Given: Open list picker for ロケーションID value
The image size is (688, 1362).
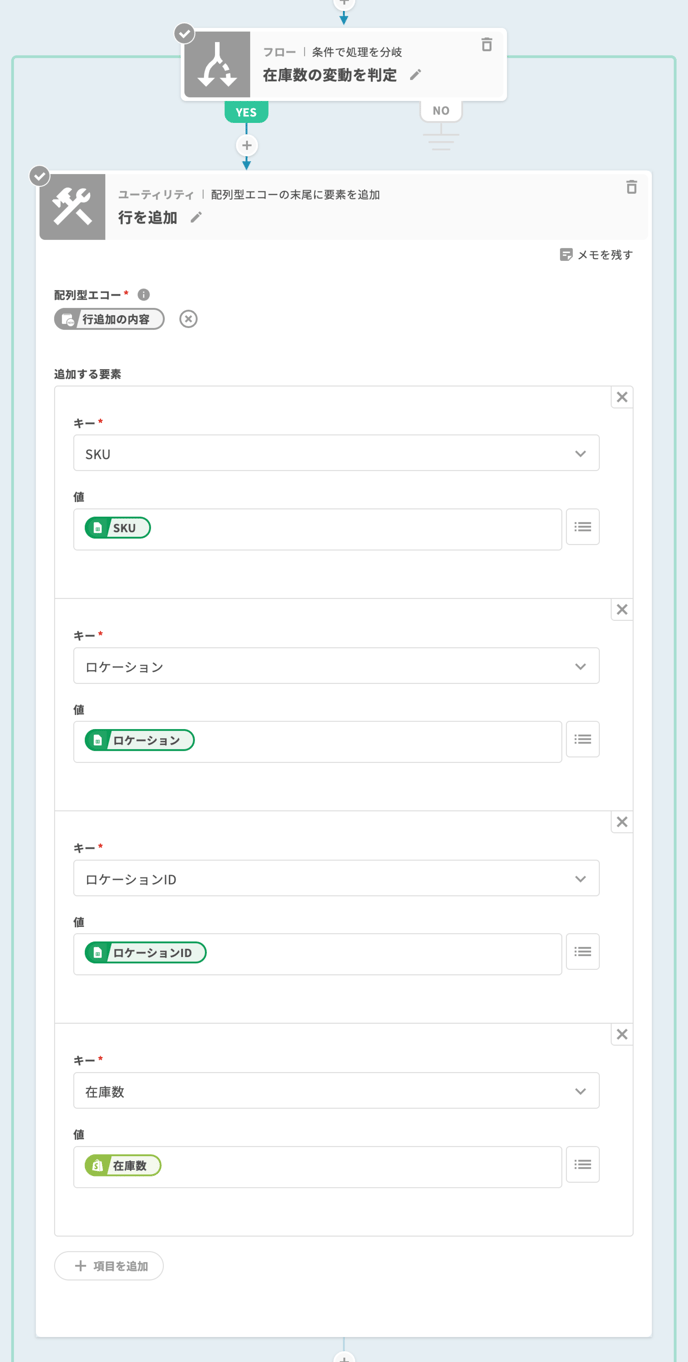Looking at the screenshot, I should (582, 952).
